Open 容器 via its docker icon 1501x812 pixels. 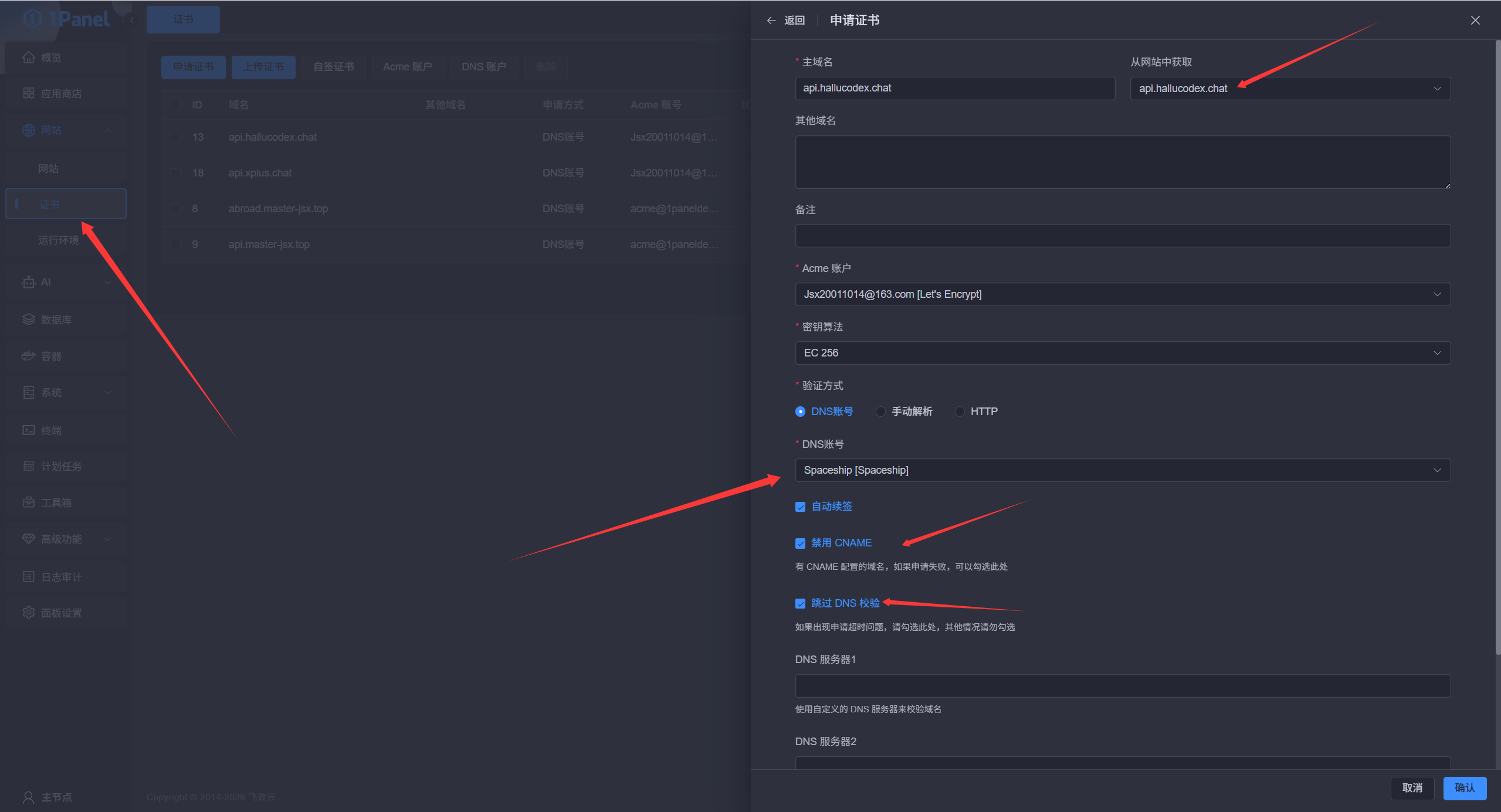coord(28,356)
